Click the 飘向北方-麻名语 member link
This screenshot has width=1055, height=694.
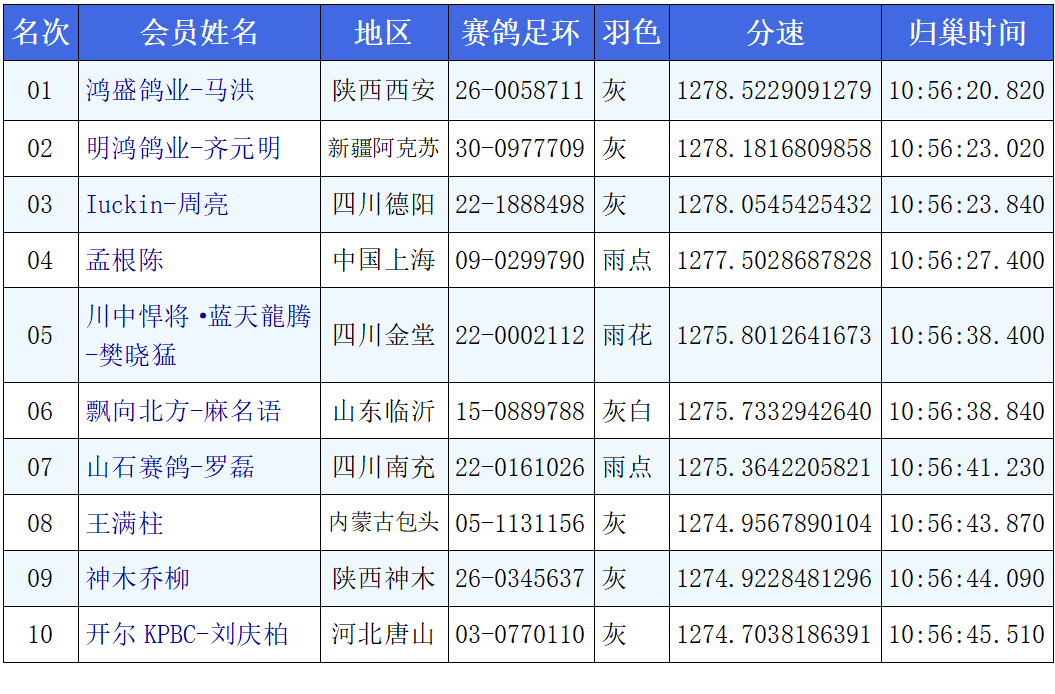184,411
